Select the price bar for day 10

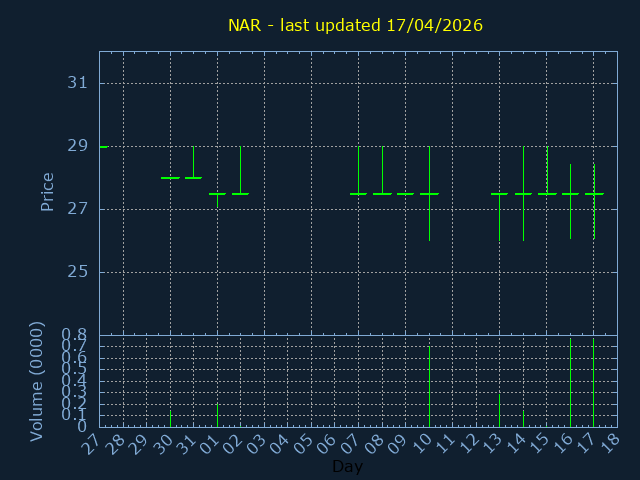429,194
